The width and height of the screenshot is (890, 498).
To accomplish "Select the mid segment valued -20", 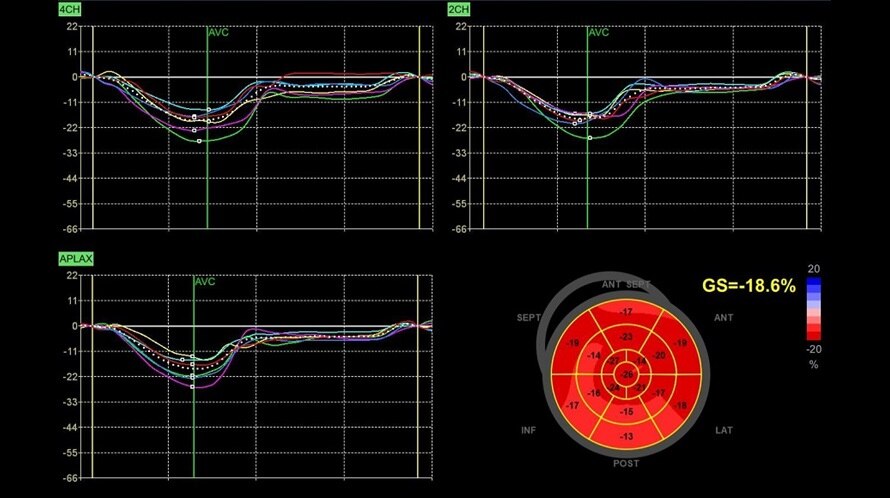I will pos(660,356).
